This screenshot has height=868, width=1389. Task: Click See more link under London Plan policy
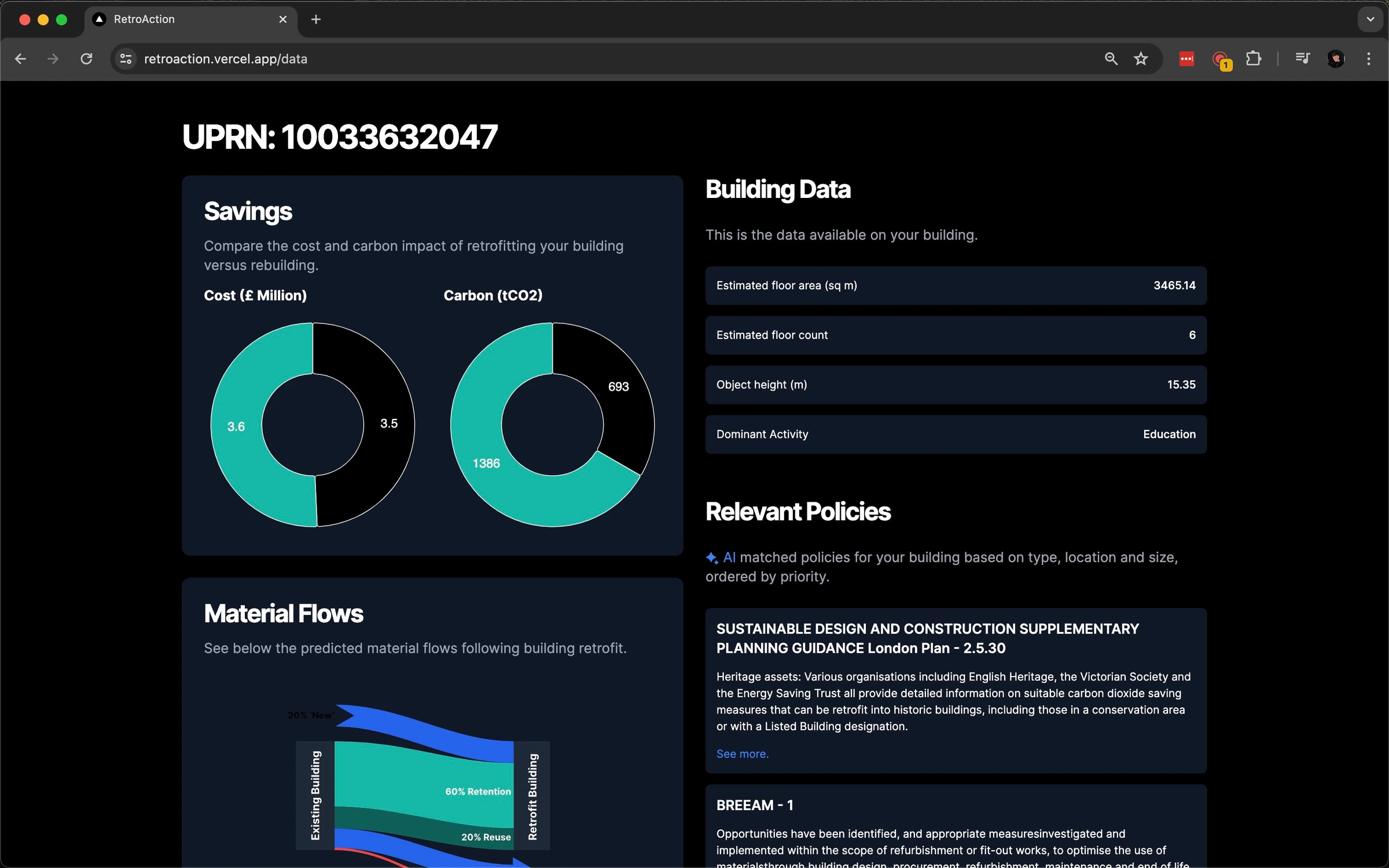click(743, 753)
